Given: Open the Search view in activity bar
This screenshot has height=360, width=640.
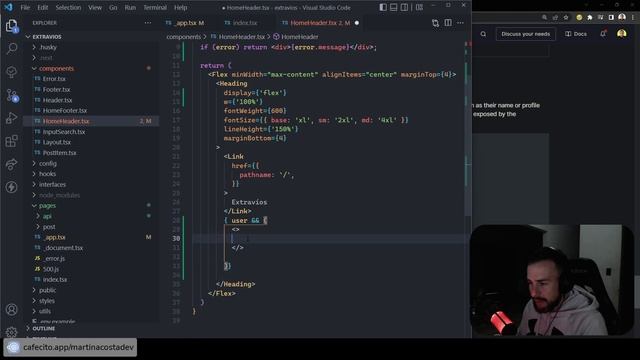Looking at the screenshot, I should [x=11, y=49].
